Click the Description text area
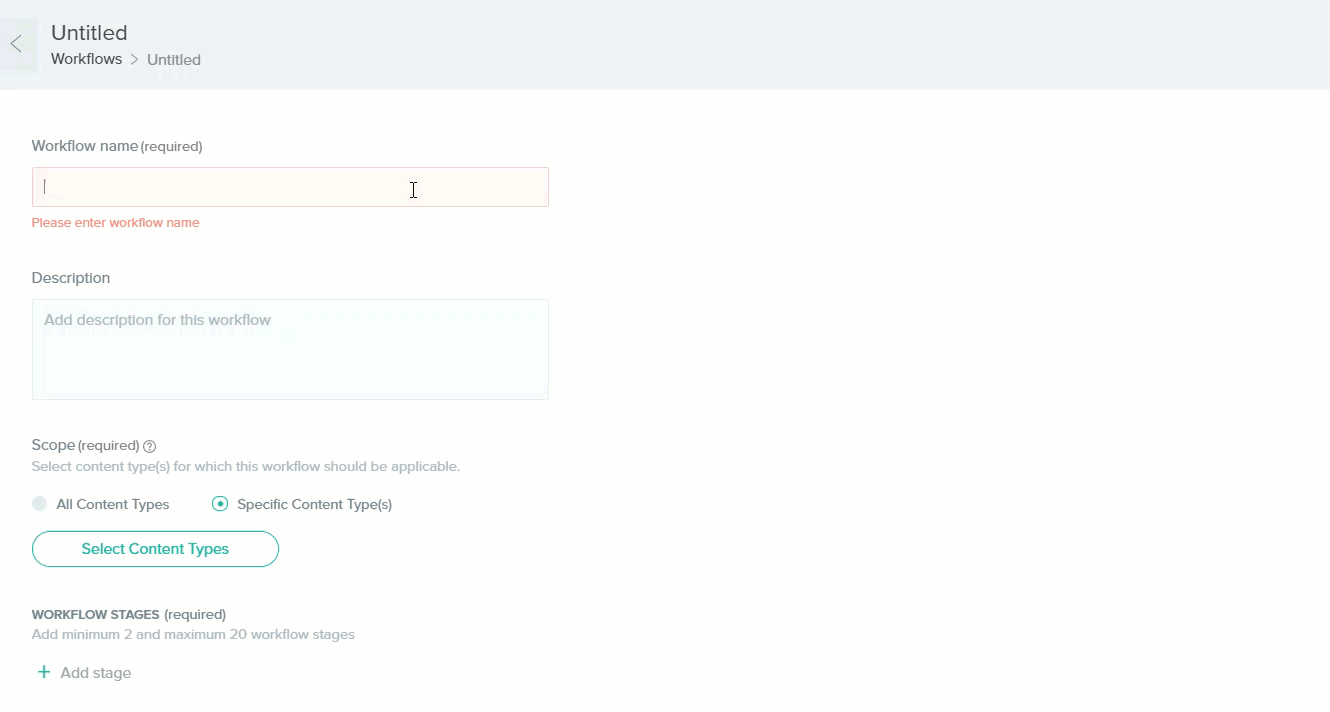 point(290,349)
